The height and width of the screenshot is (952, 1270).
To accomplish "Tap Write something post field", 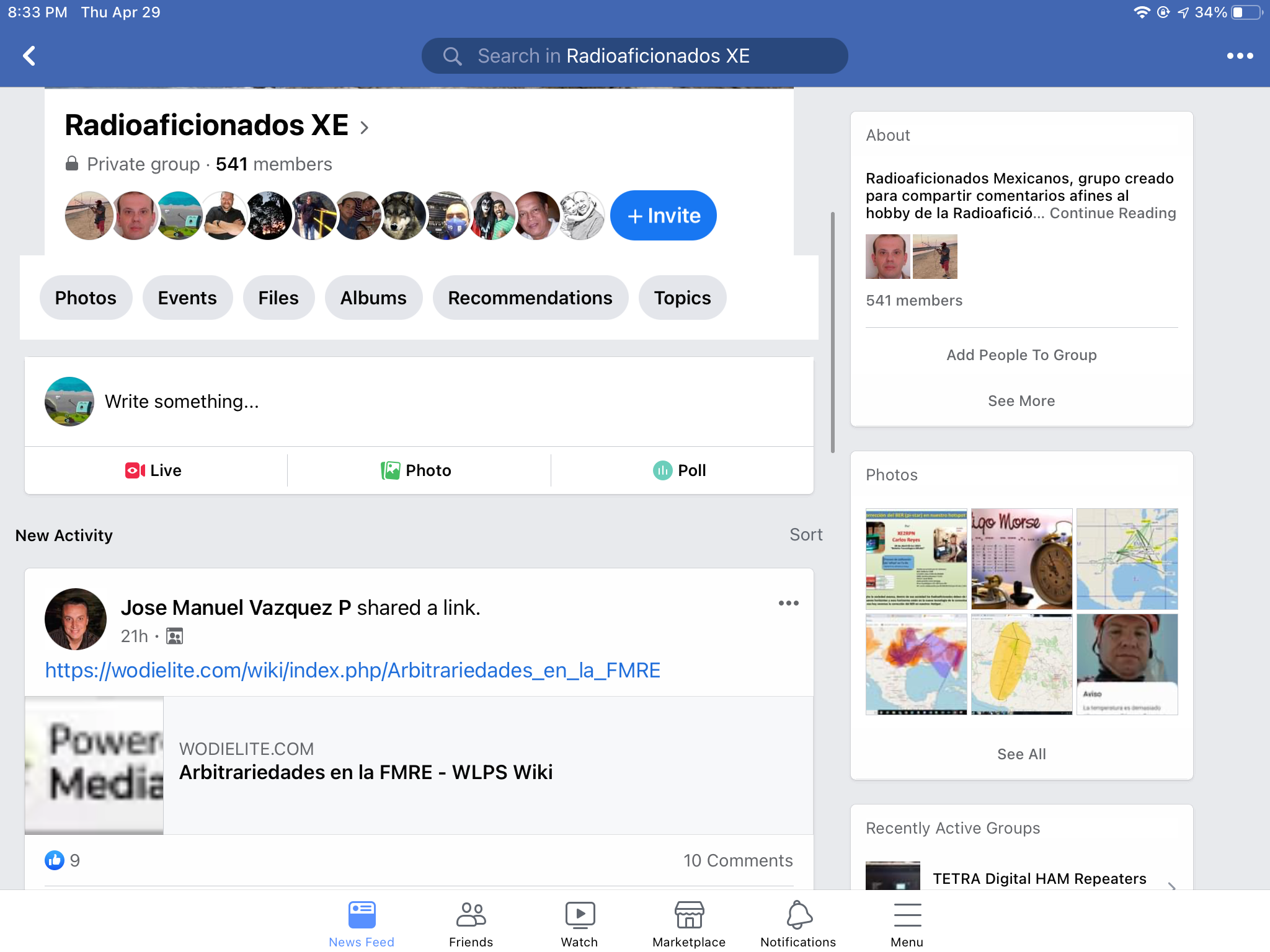I will click(x=419, y=402).
